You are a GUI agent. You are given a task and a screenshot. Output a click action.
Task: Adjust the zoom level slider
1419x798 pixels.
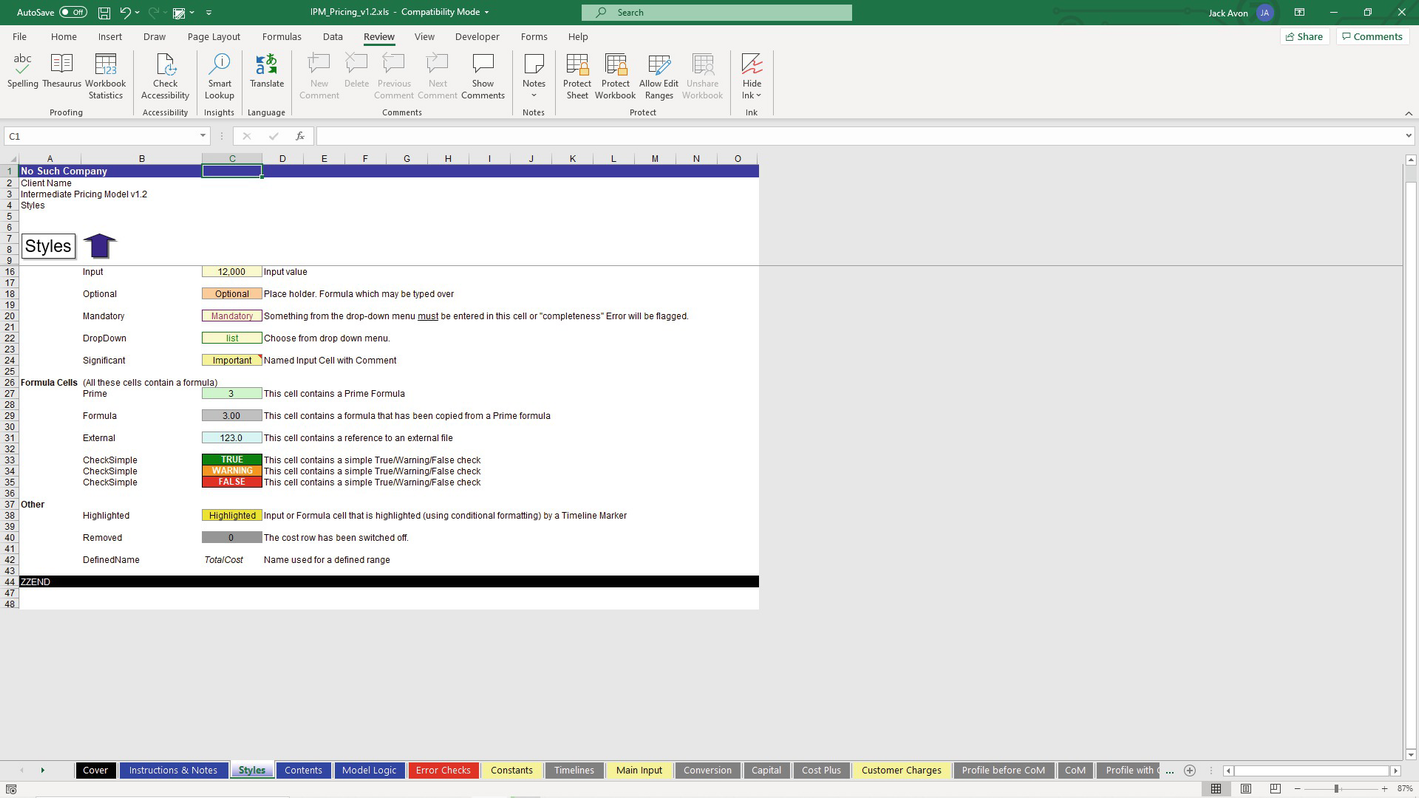click(1336, 789)
